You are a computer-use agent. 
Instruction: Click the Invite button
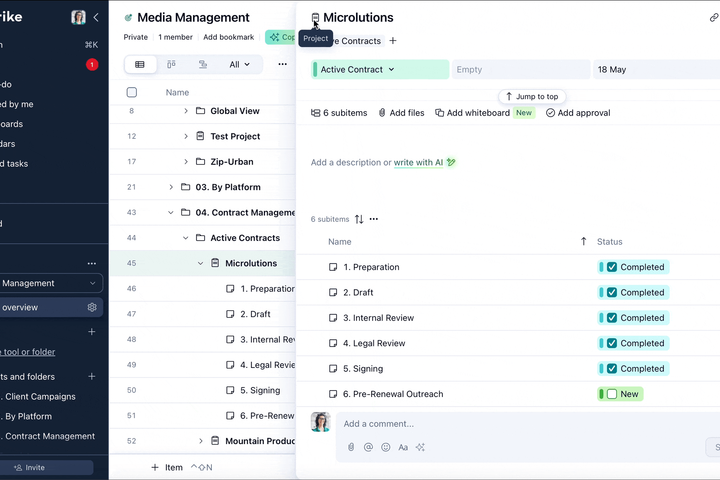pyautogui.click(x=46, y=468)
